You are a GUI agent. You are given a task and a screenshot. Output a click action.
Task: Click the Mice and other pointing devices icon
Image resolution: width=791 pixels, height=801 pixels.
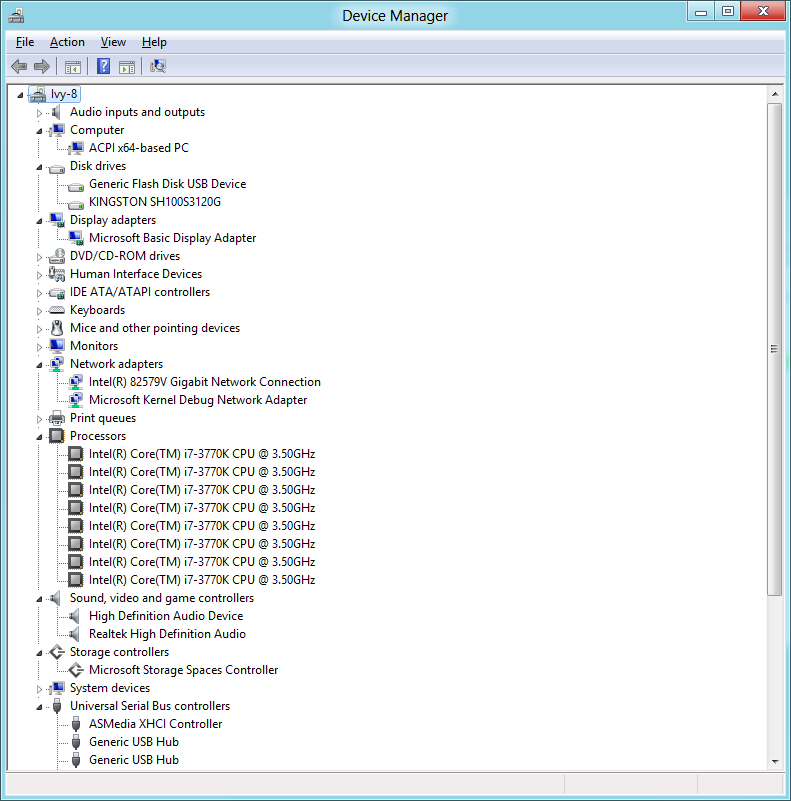[57, 328]
